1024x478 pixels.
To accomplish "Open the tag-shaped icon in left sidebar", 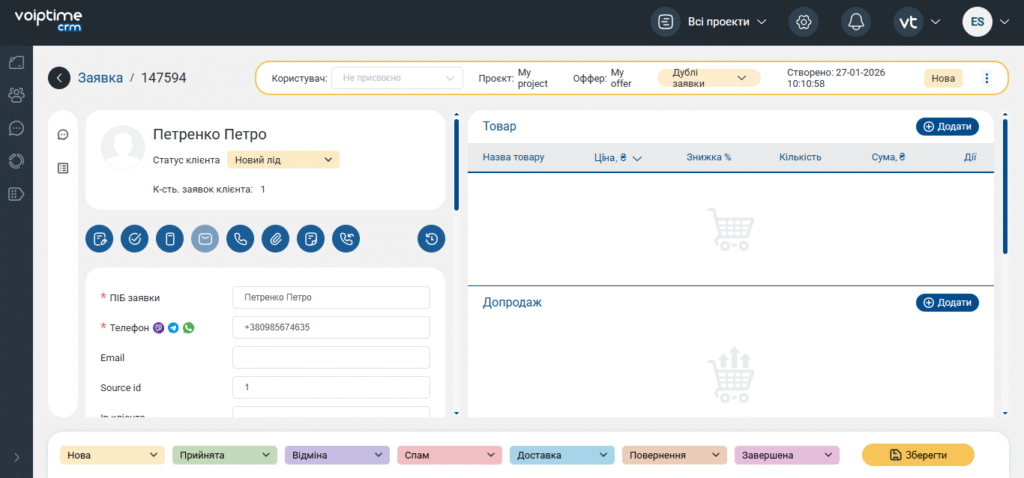I will (x=16, y=193).
